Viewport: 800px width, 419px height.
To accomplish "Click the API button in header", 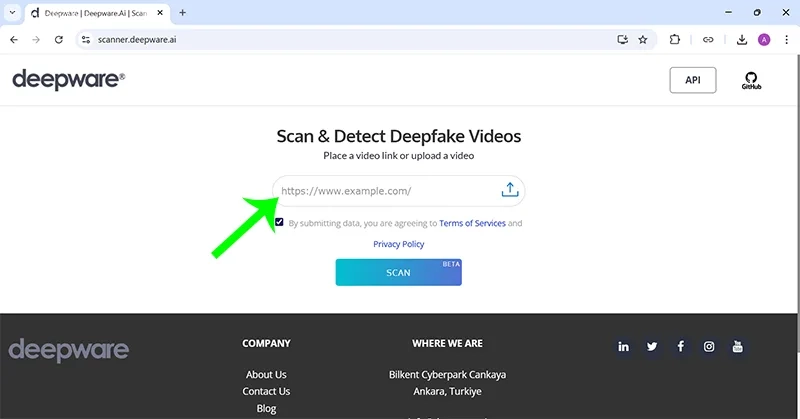I will [x=692, y=80].
